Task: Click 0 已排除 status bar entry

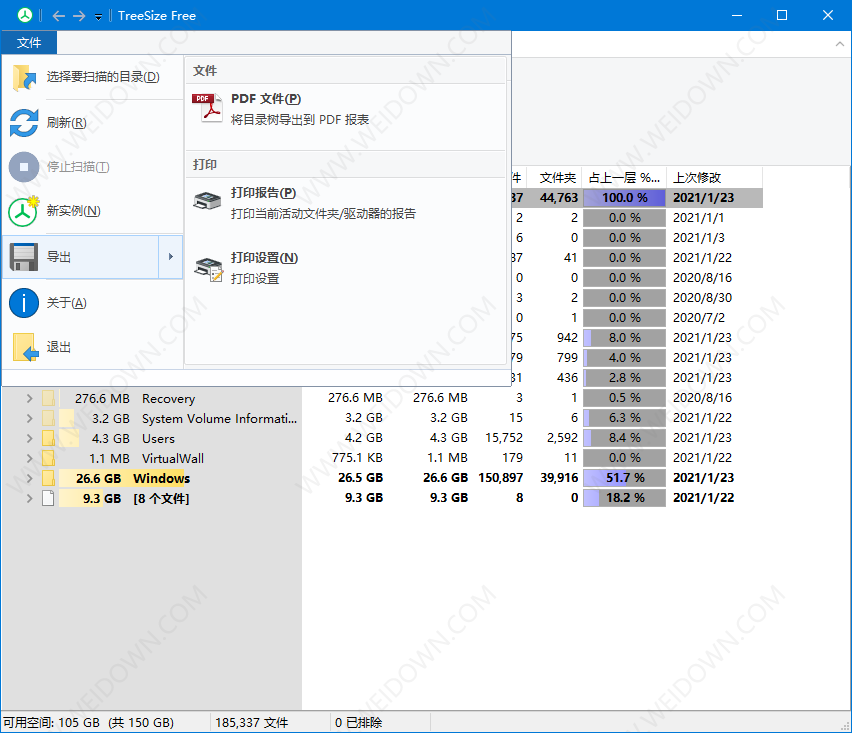Action: tap(359, 723)
